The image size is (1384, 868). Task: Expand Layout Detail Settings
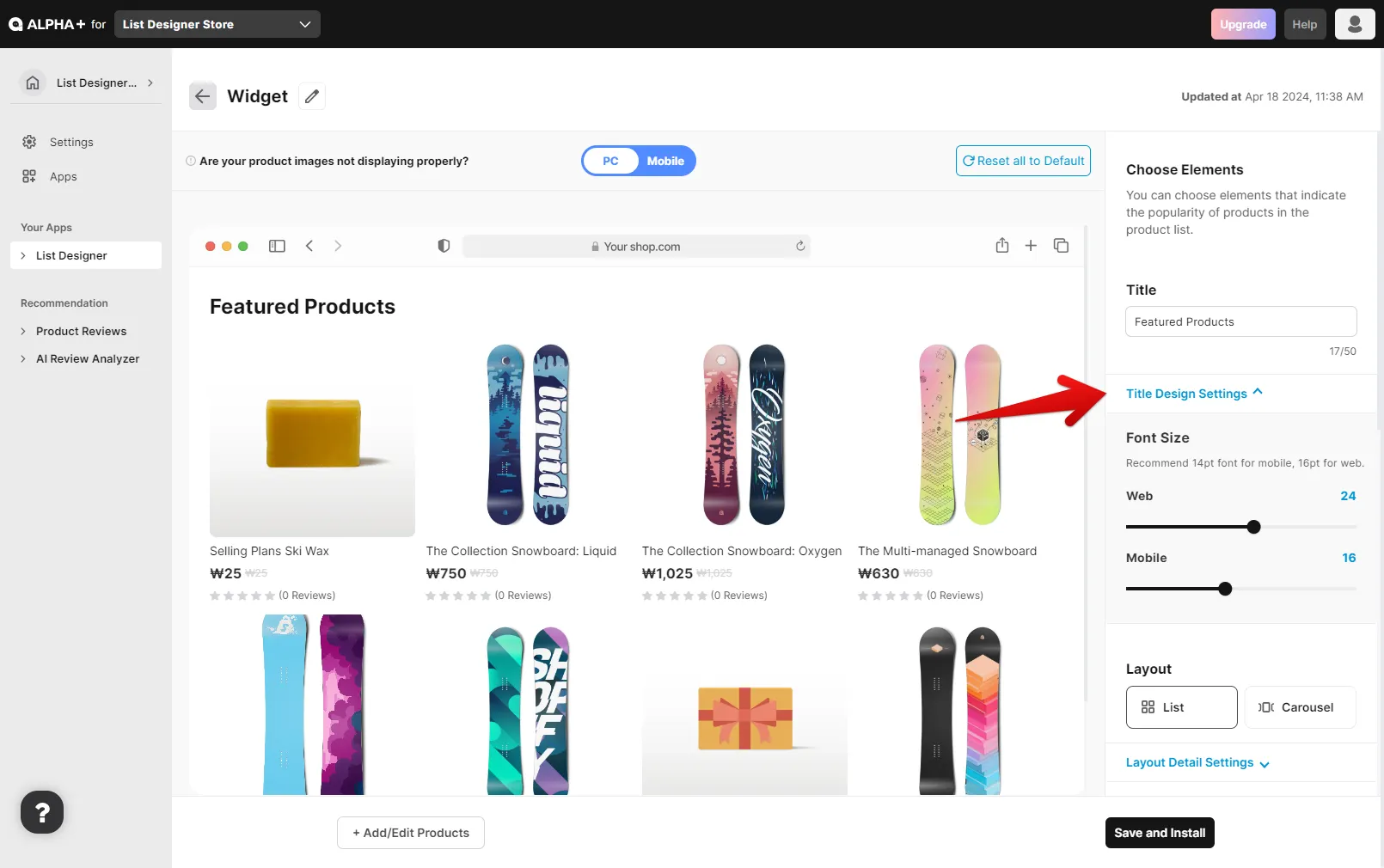(1197, 762)
